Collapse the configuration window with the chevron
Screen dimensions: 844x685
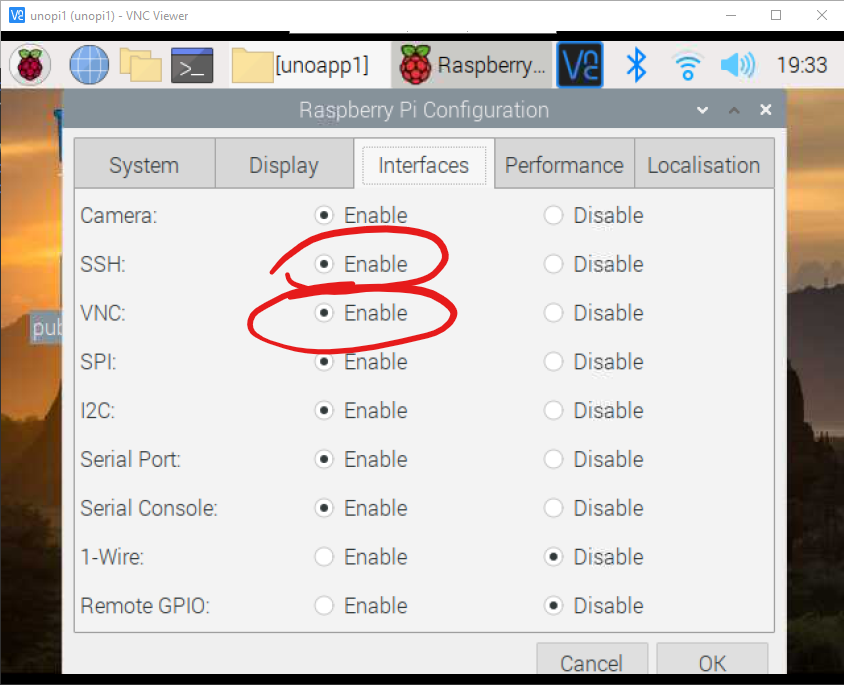pyautogui.click(x=734, y=110)
